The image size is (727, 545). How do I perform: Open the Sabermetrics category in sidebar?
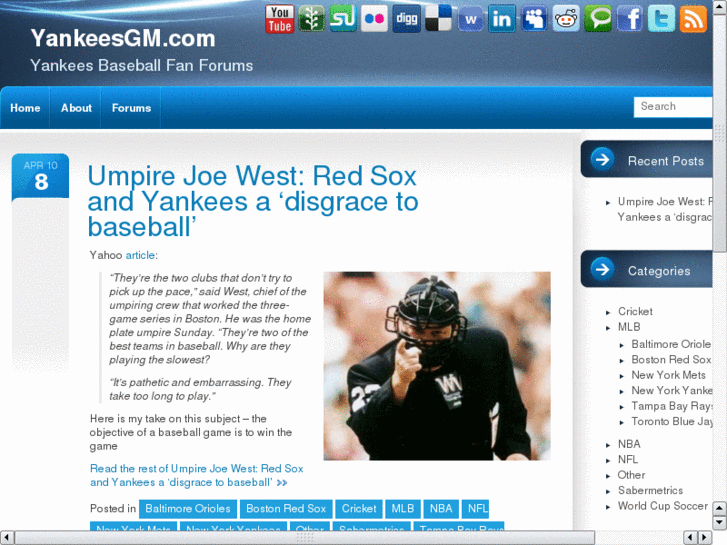[650, 490]
